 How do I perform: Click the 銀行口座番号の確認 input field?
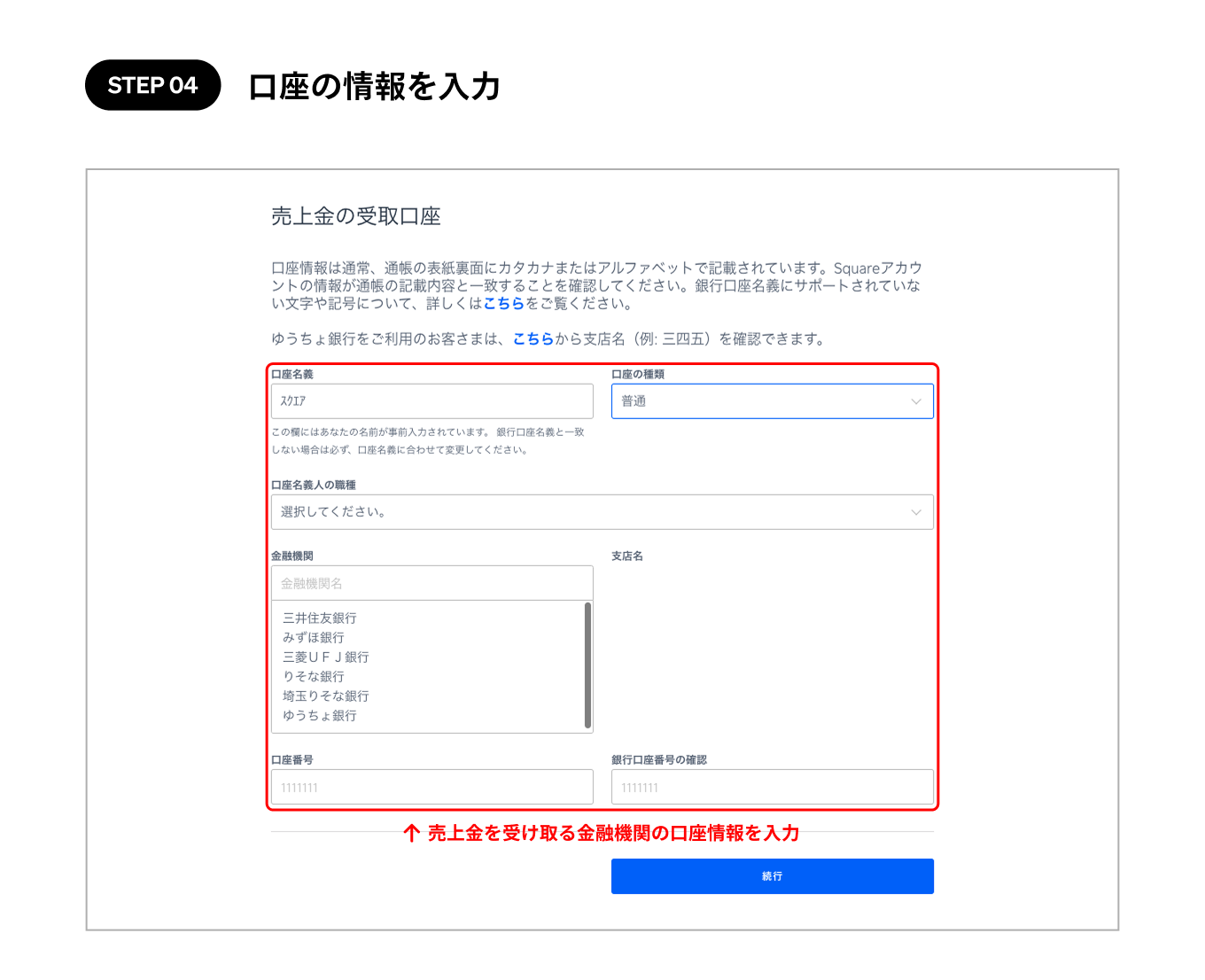[772, 787]
